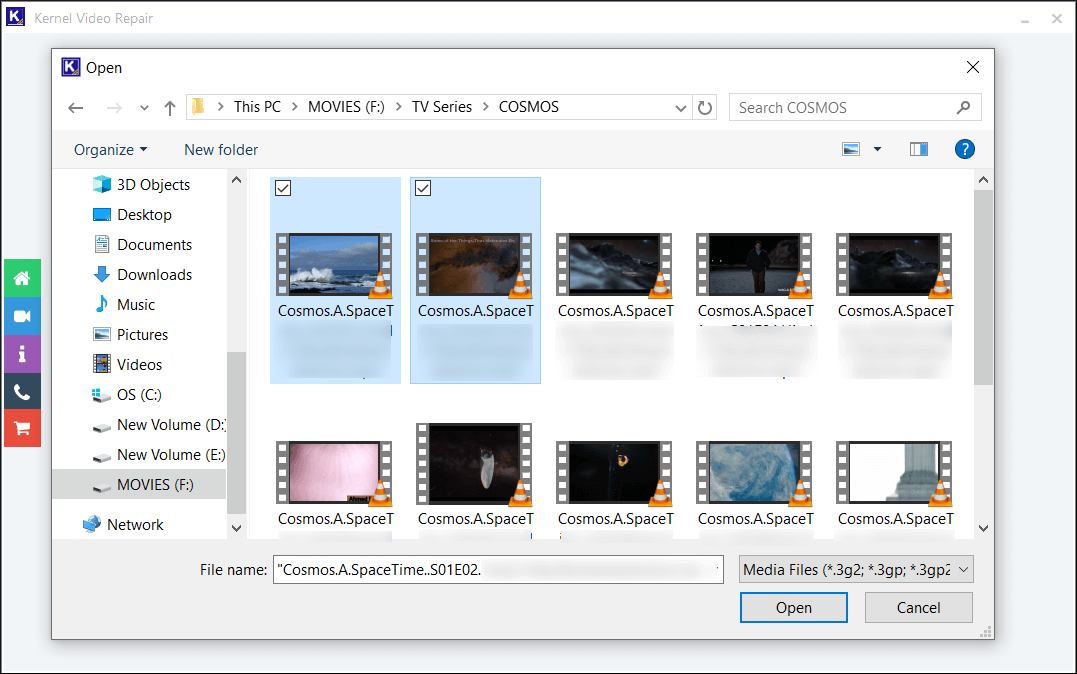
Task: Expand the recent locations dropdown arrow
Action: [144, 108]
